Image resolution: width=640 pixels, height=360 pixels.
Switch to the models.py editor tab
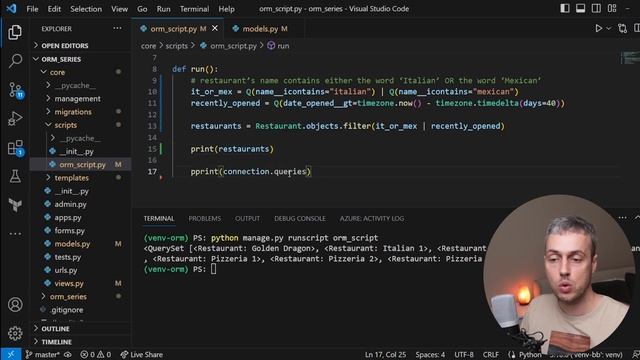tap(264, 29)
